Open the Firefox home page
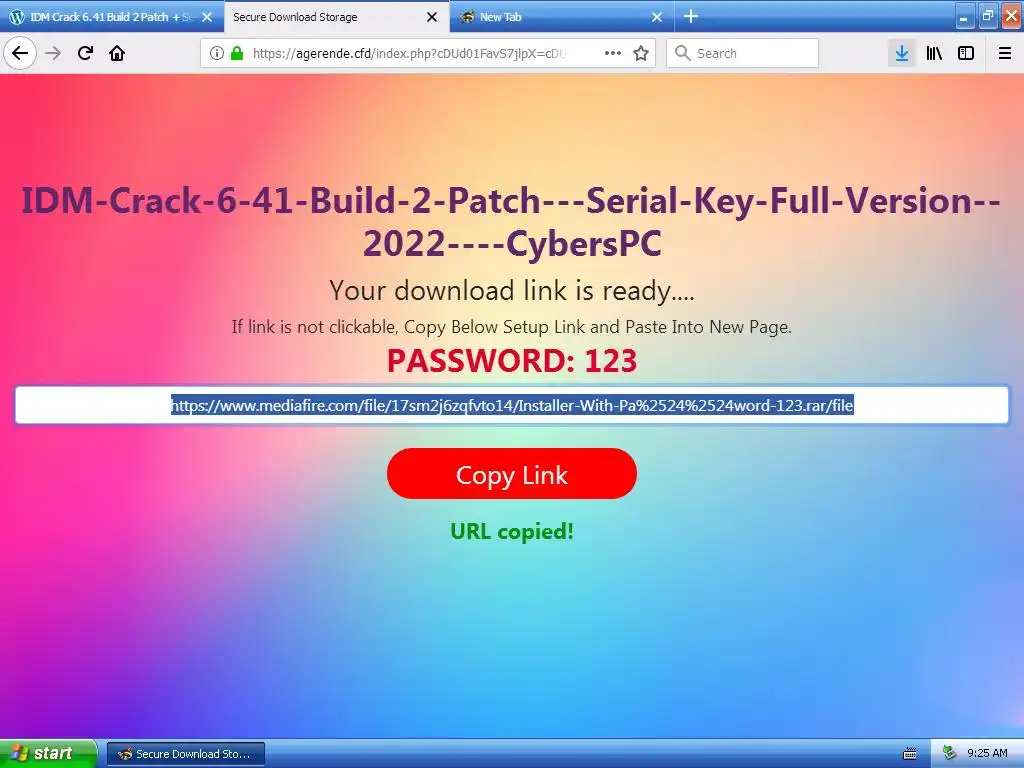Viewport: 1024px width, 768px height. click(x=117, y=53)
